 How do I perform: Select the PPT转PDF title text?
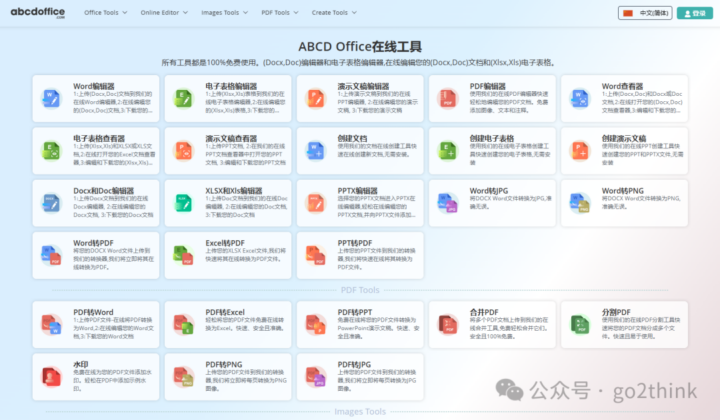tap(355, 243)
